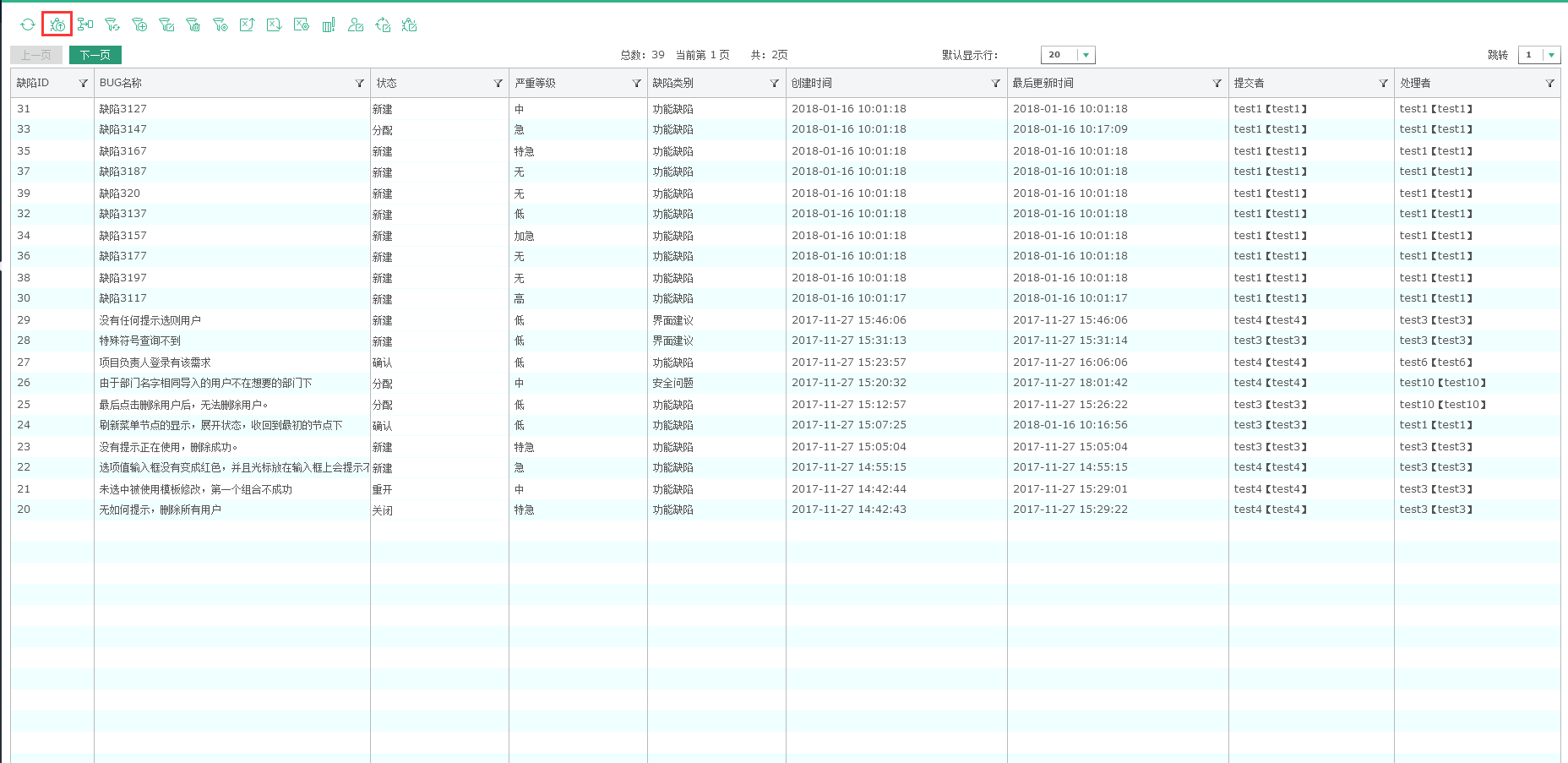This screenshot has width=1568, height=763.
Task: Click the user edit (assign handler) icon
Action: point(356,25)
